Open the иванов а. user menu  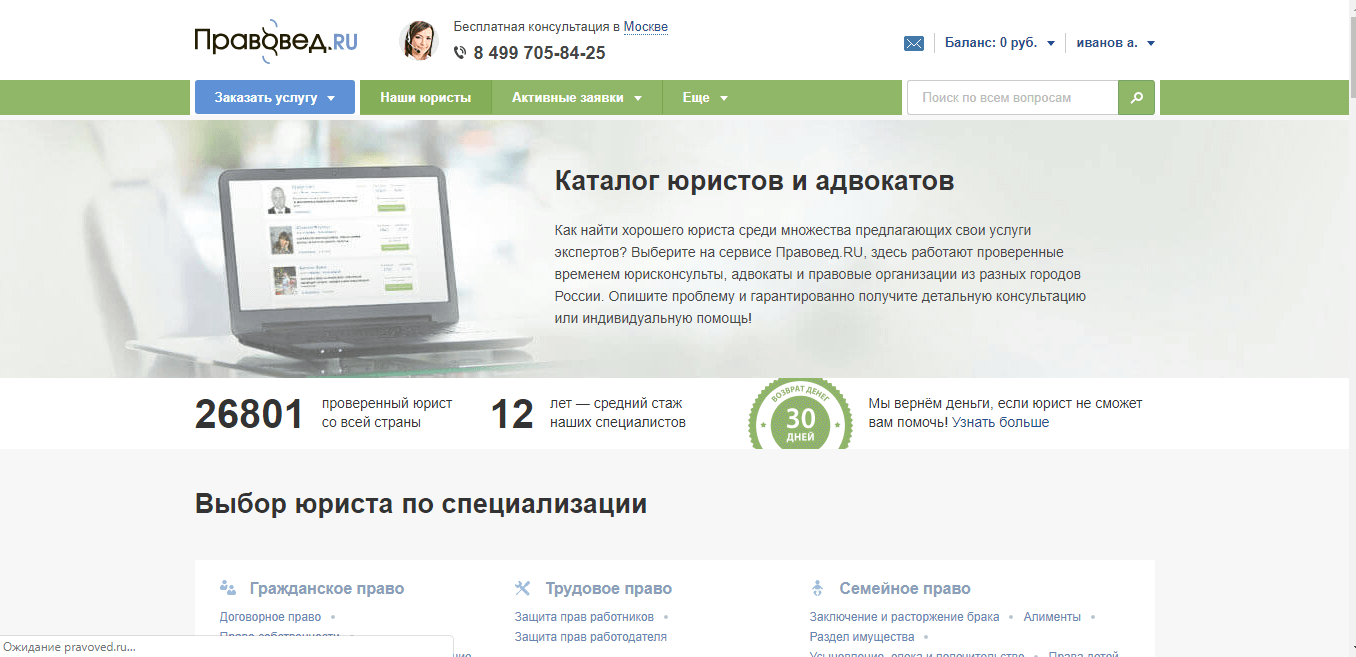pyautogui.click(x=1115, y=43)
